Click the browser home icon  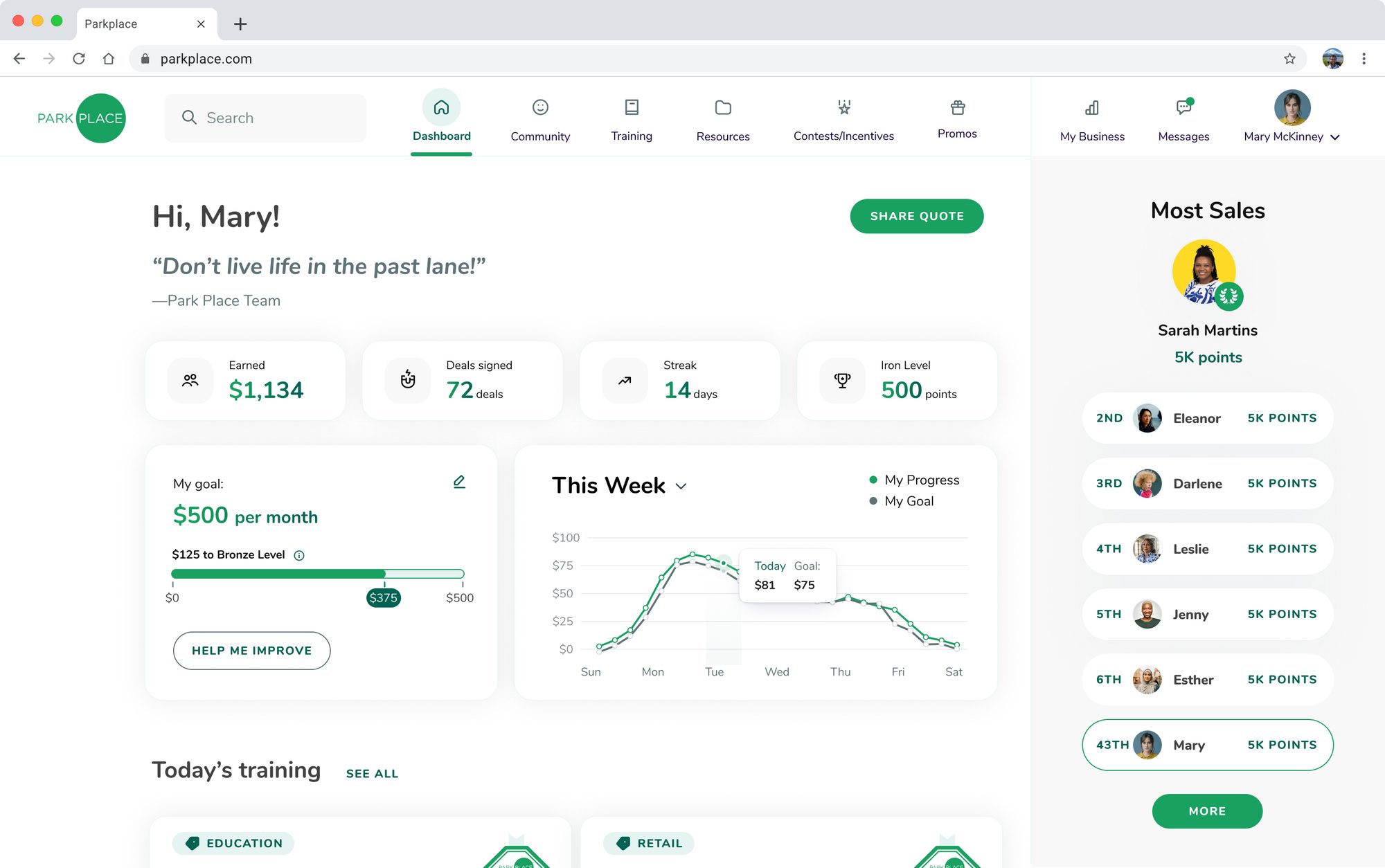[x=109, y=59]
